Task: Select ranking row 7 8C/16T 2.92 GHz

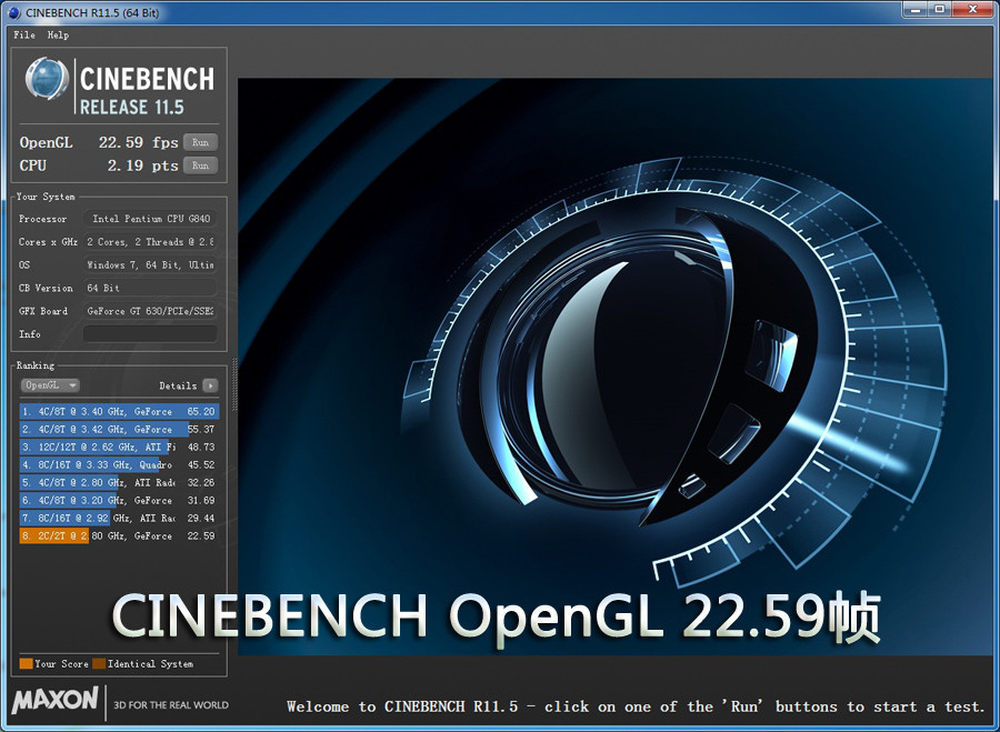Action: [119, 518]
